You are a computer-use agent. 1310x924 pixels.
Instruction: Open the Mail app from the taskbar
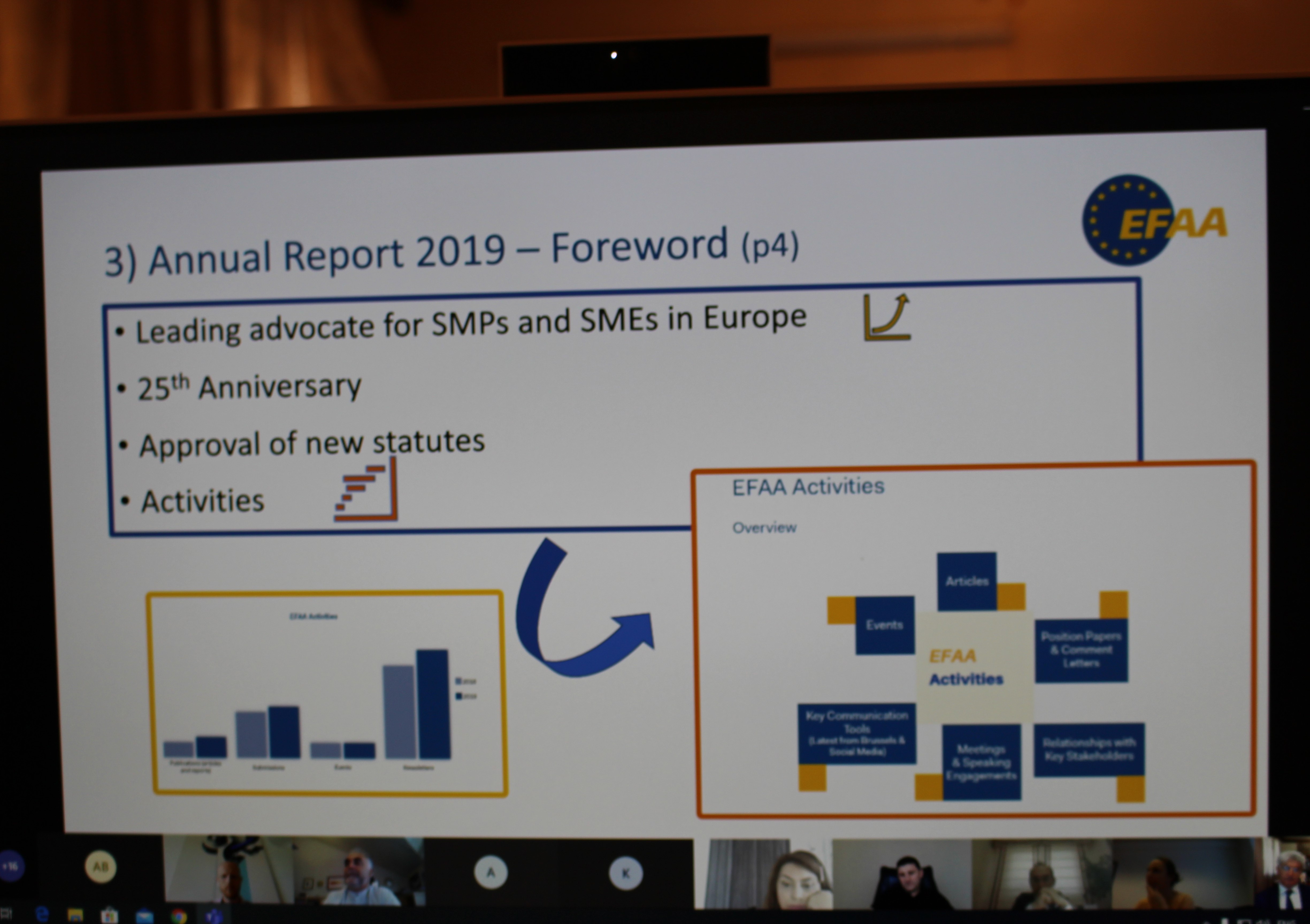(144, 917)
